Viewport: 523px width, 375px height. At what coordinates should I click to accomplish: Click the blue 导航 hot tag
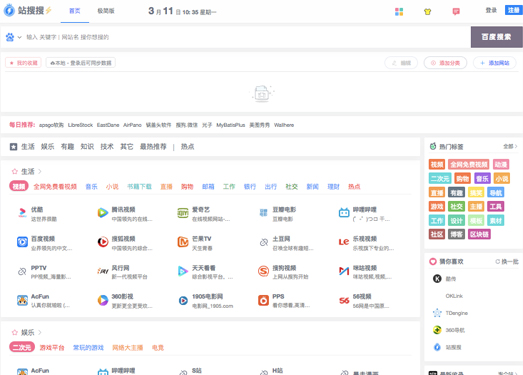(x=495, y=193)
